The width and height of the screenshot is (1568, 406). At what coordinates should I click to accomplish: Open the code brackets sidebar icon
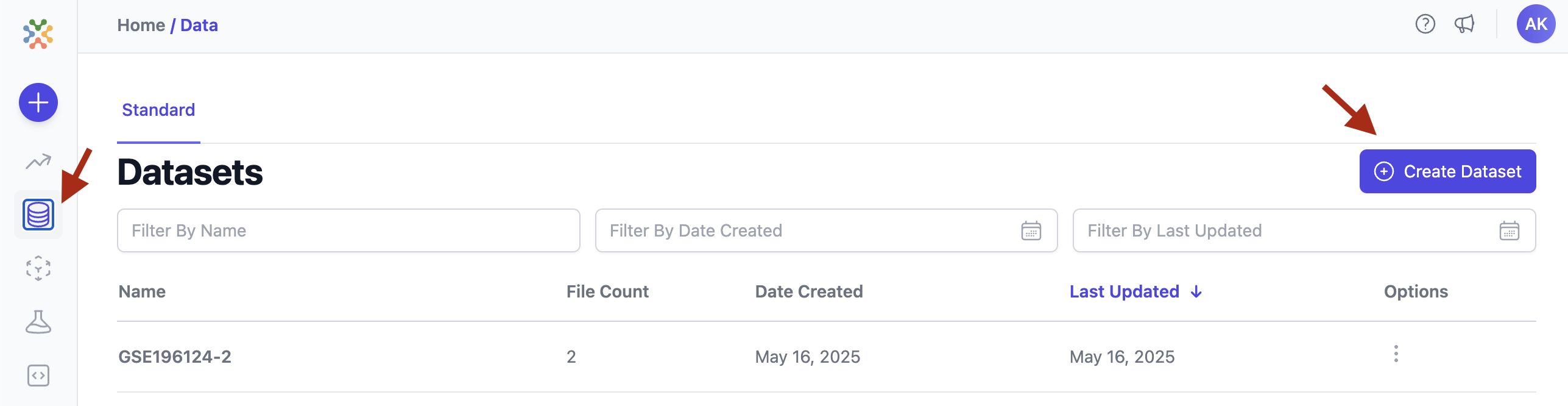click(38, 376)
